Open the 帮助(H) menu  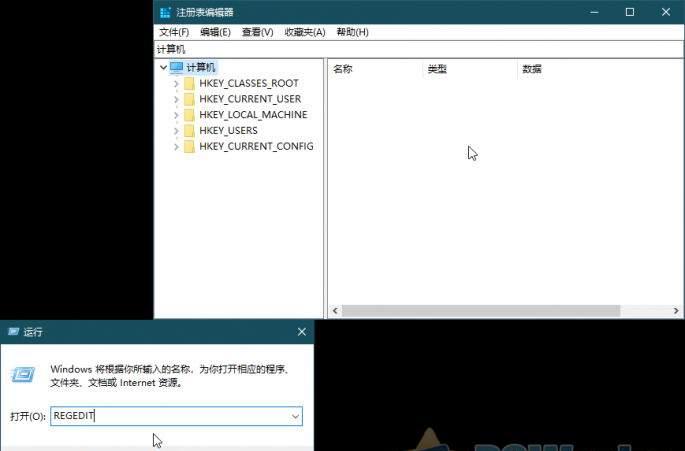tap(352, 32)
